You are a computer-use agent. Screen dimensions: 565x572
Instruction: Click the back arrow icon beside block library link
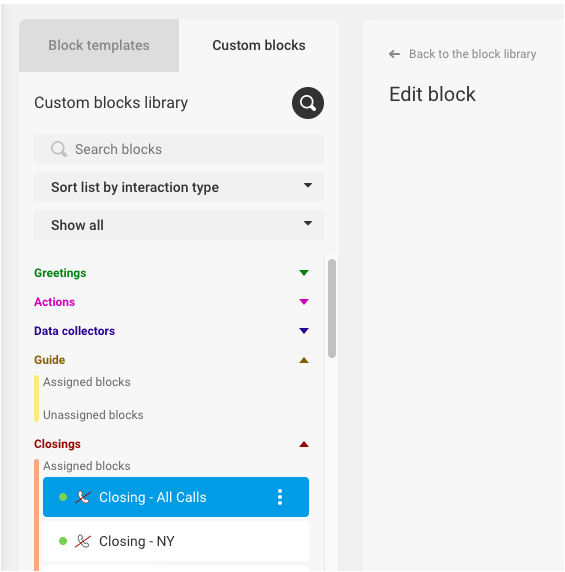(x=394, y=54)
